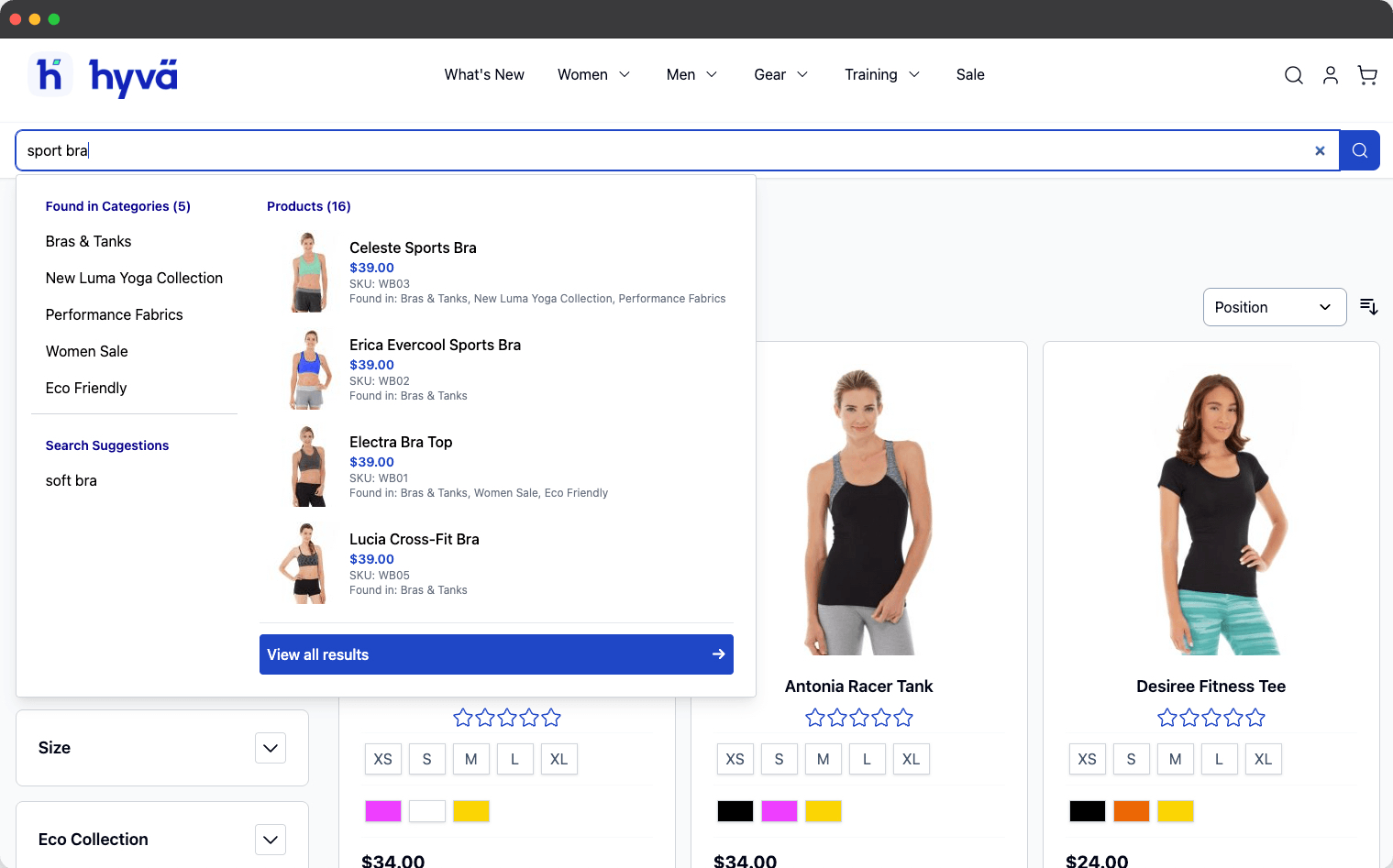
Task: Choose magenta color for Antonia Racer Tank
Action: [x=779, y=811]
